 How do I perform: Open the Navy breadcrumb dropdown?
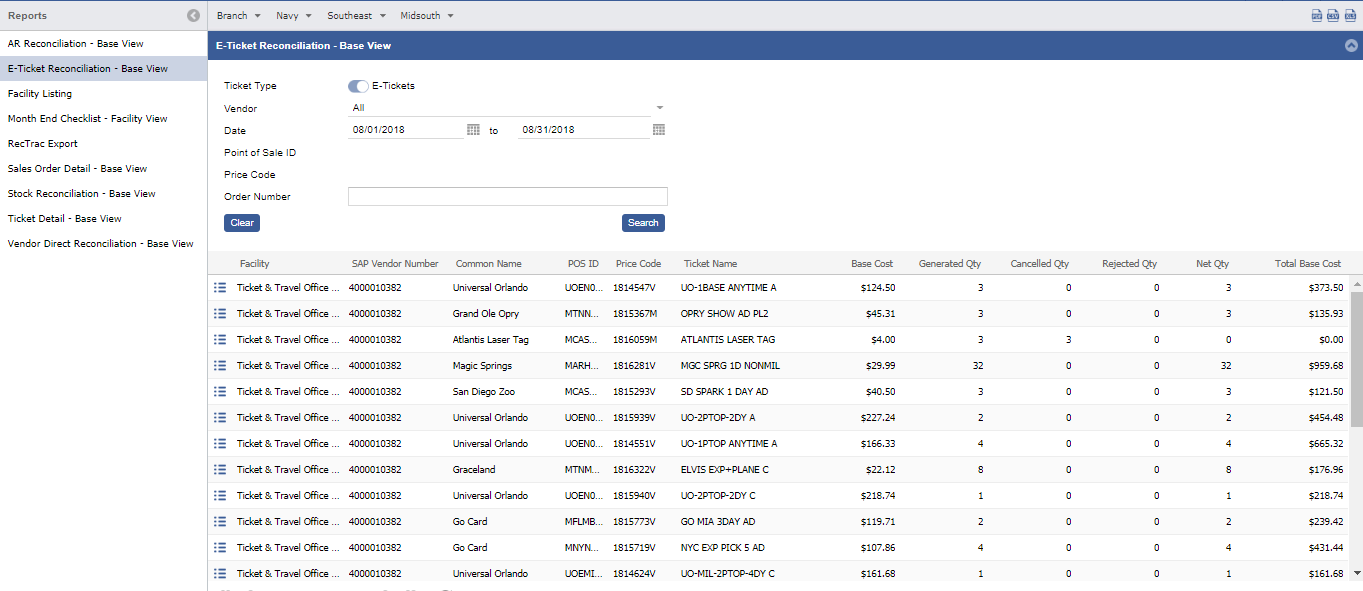point(294,16)
